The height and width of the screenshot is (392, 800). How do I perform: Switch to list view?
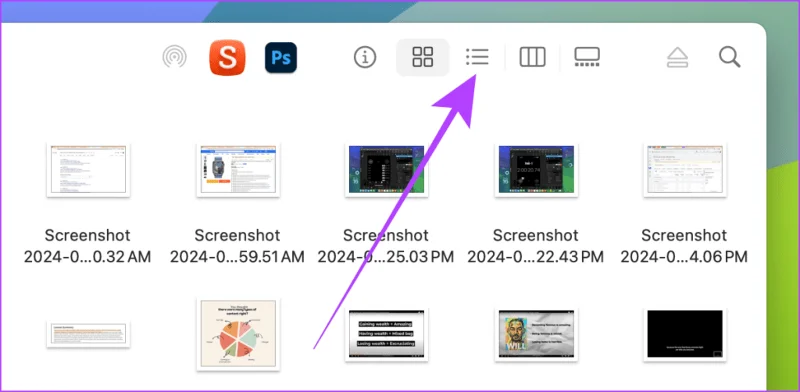478,57
